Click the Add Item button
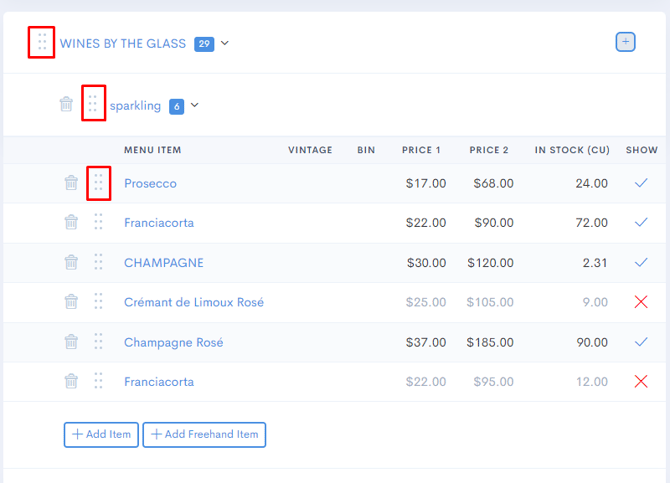This screenshot has height=483, width=670. coord(101,434)
